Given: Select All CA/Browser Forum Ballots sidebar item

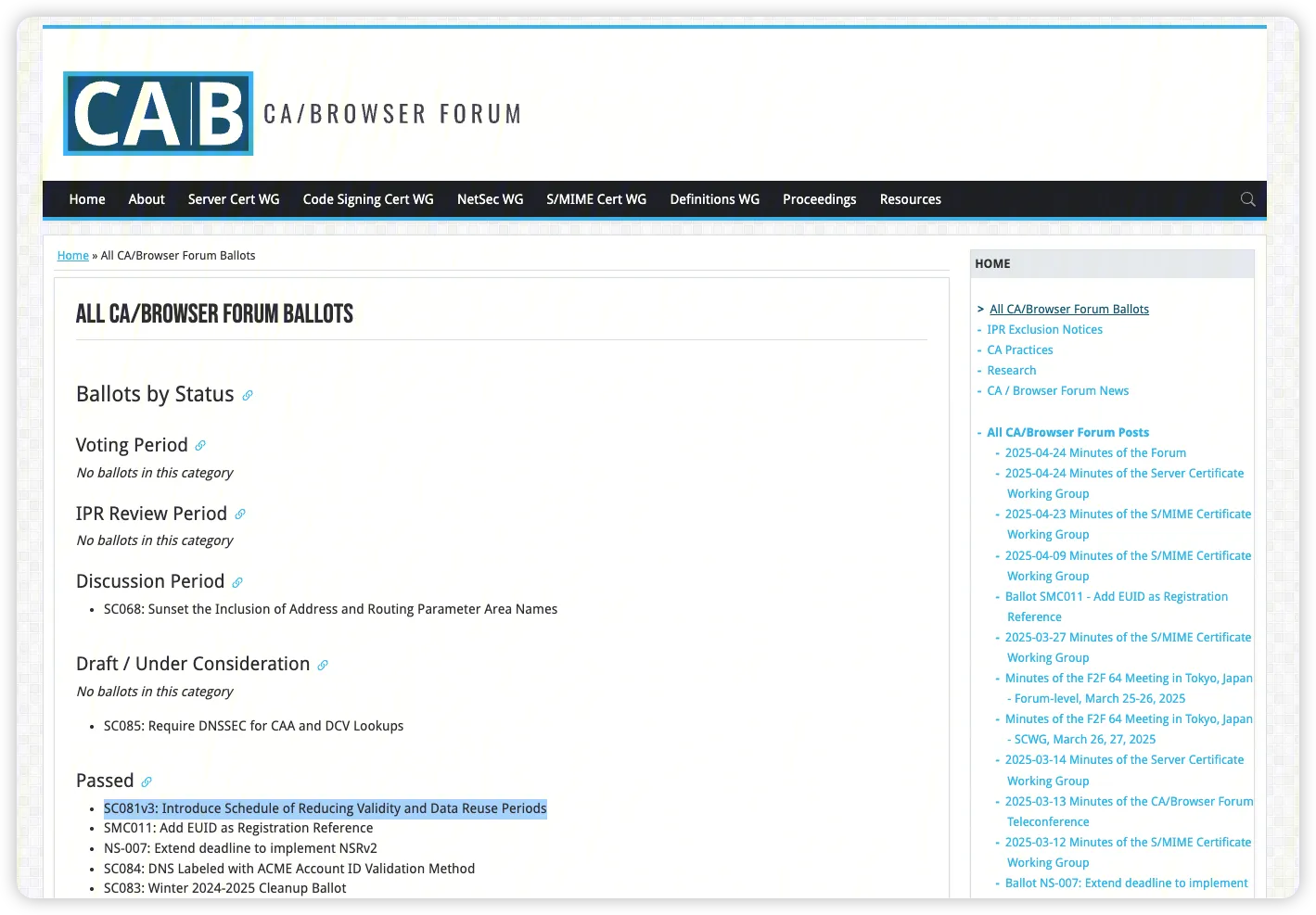Looking at the screenshot, I should (x=1068, y=310).
